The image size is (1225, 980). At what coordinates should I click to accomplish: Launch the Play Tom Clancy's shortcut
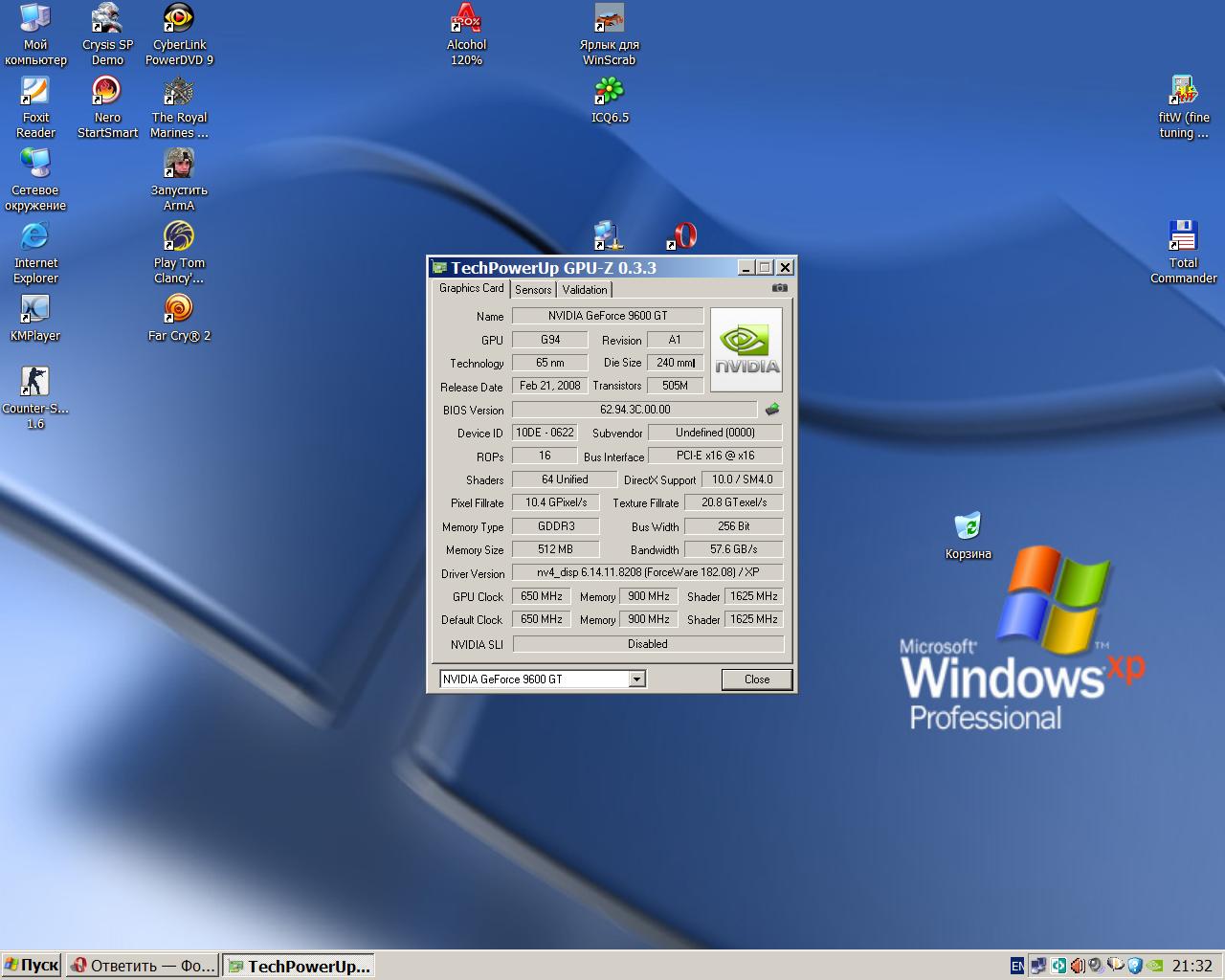(179, 253)
